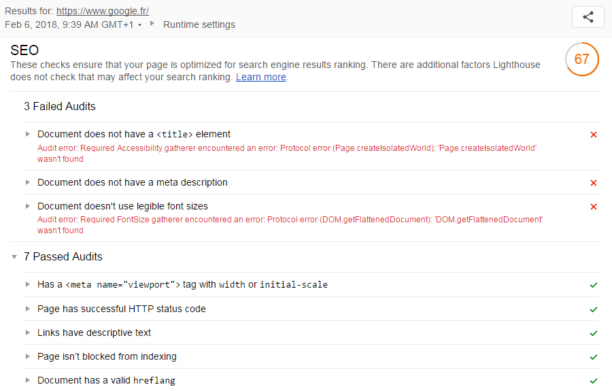Open the Learn more link

[261, 77]
